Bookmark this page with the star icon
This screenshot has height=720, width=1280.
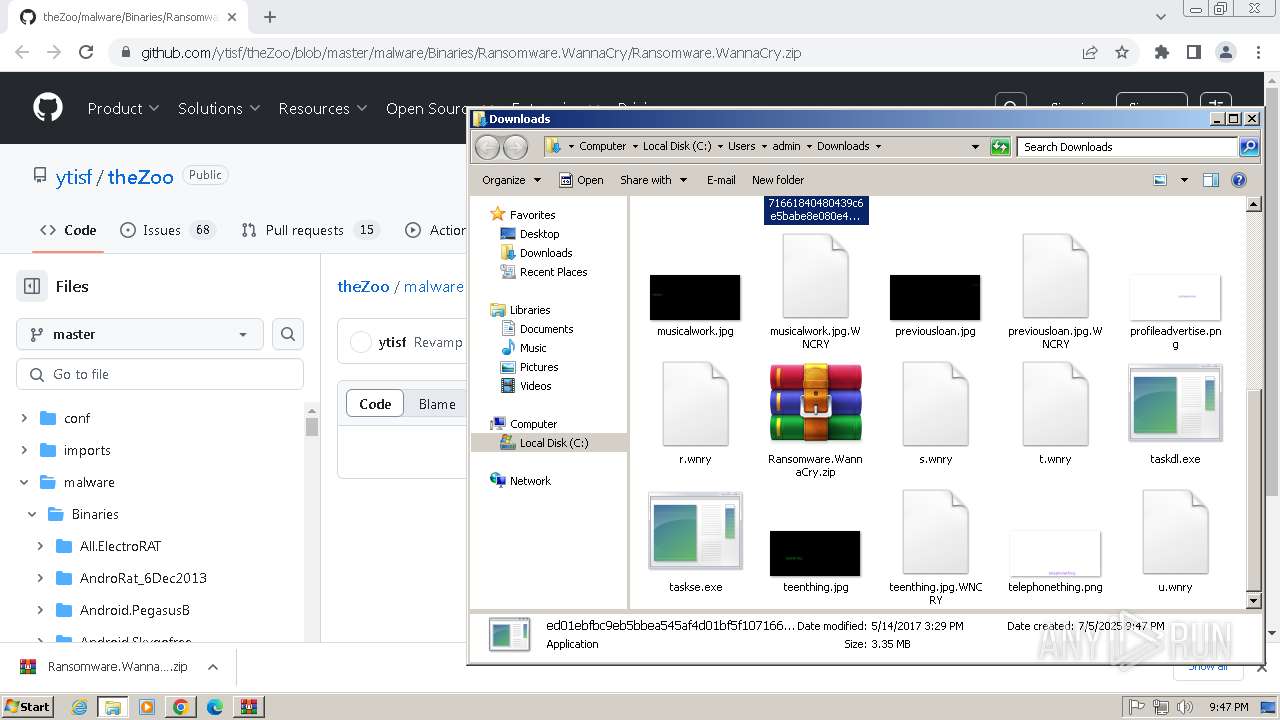click(1122, 52)
